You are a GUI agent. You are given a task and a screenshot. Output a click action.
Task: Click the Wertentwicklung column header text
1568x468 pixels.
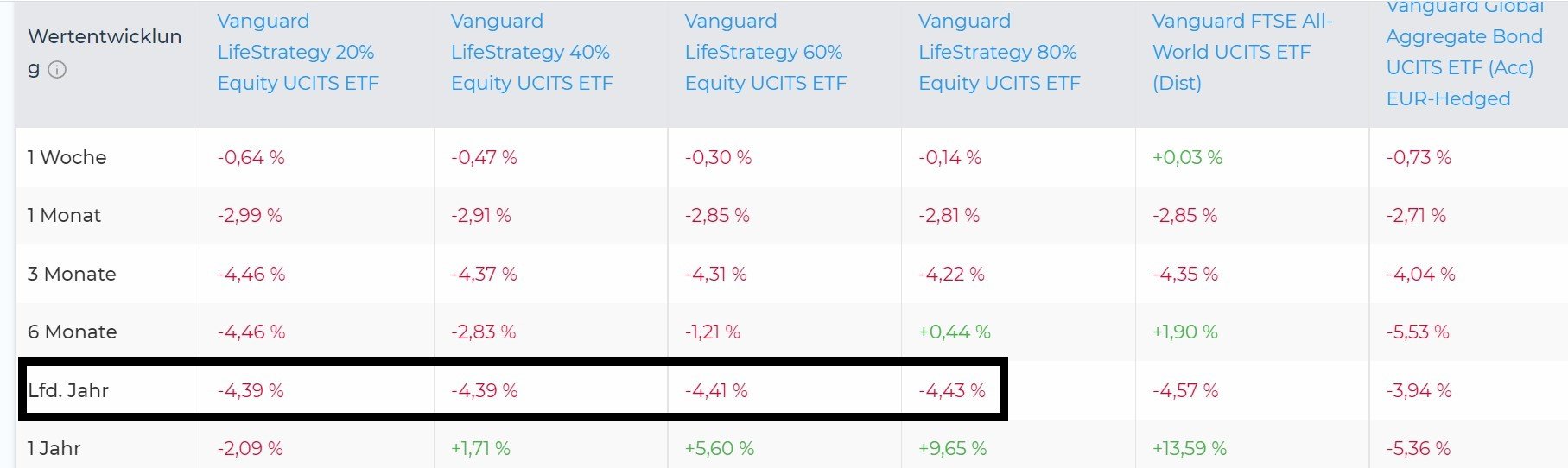click(104, 37)
